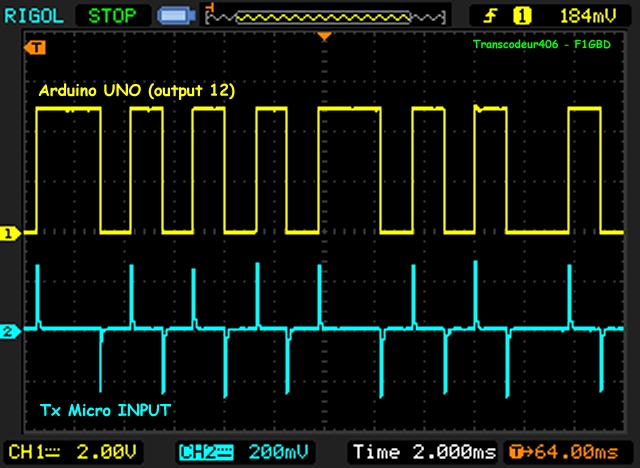Click the yellow channel 1 ground marker
Viewport: 640px width, 468px height.
pos(10,234)
